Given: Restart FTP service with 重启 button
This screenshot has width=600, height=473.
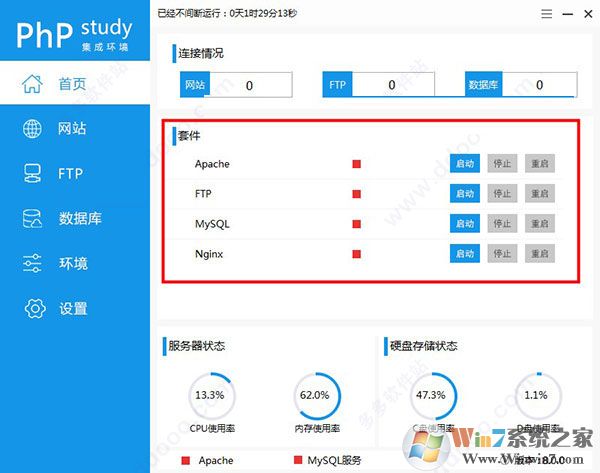Looking at the screenshot, I should [540, 193].
